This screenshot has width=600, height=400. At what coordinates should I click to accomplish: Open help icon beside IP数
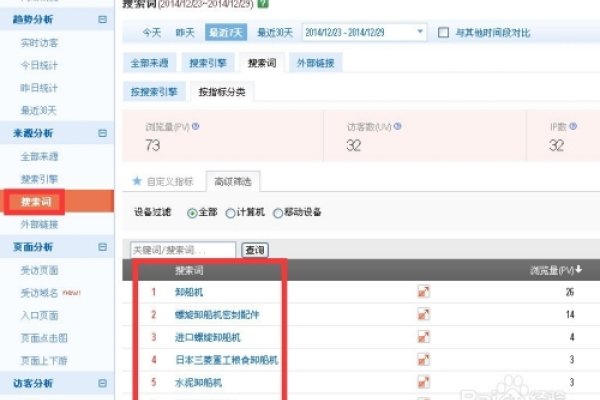(573, 126)
